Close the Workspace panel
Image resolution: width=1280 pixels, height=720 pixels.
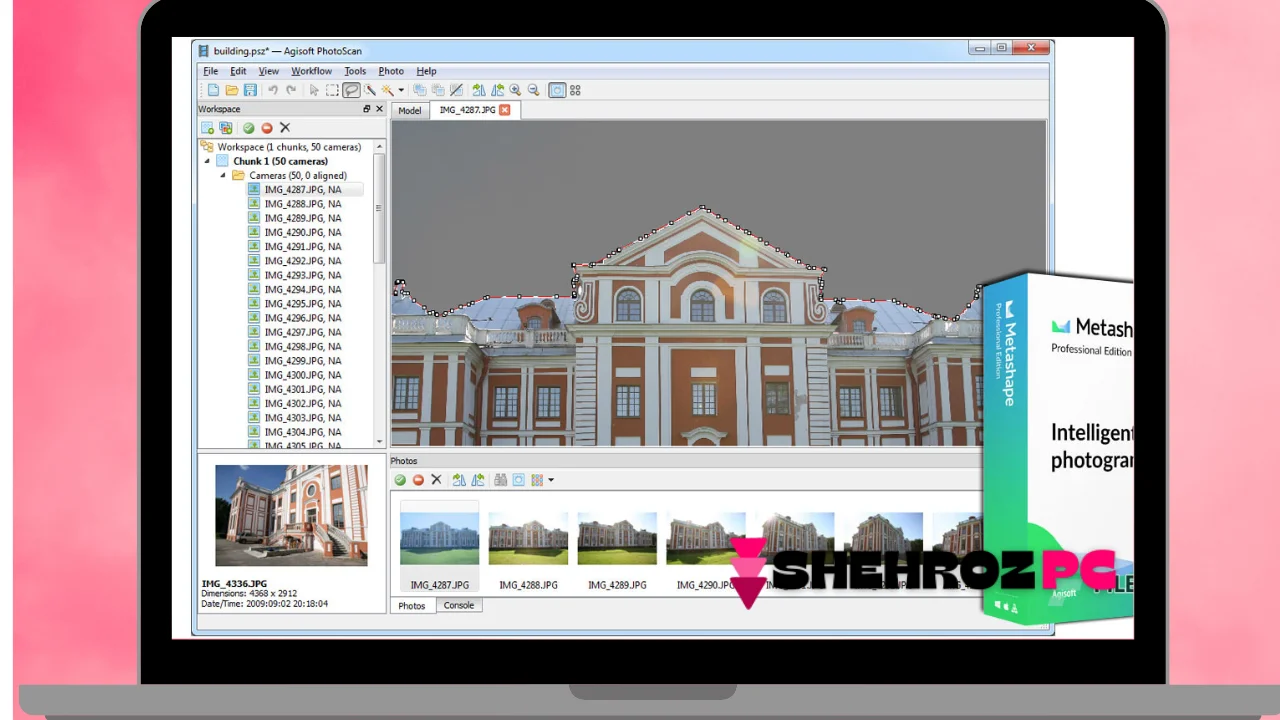coord(380,109)
